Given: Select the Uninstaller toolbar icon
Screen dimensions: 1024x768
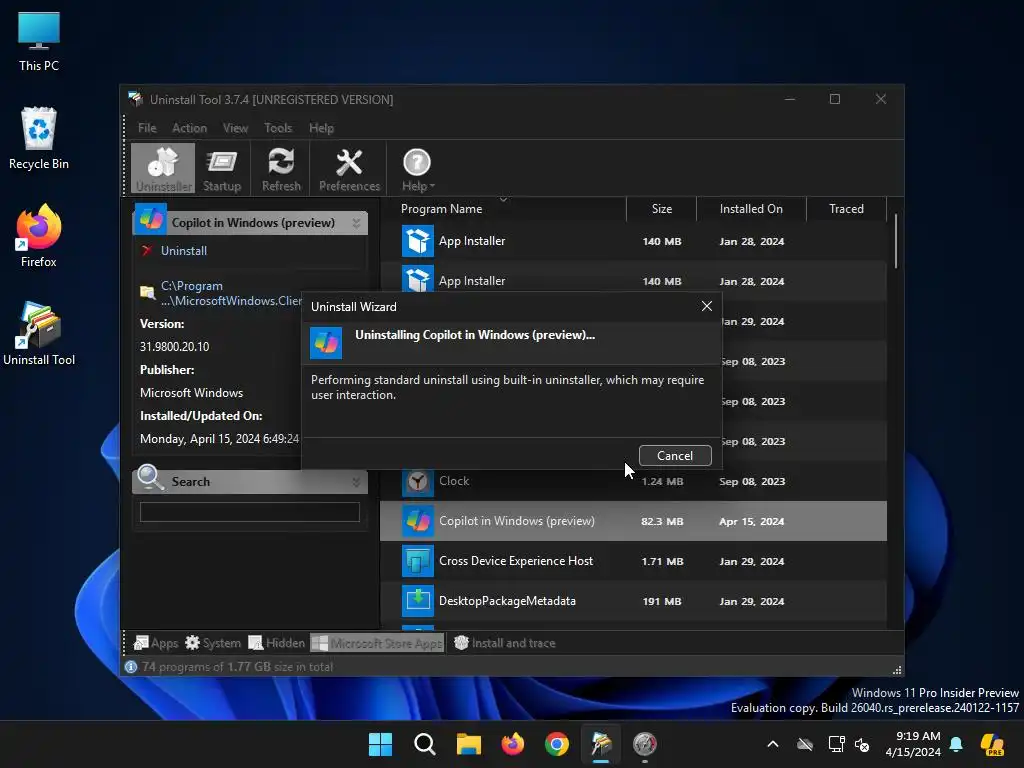Looking at the screenshot, I should [x=163, y=168].
